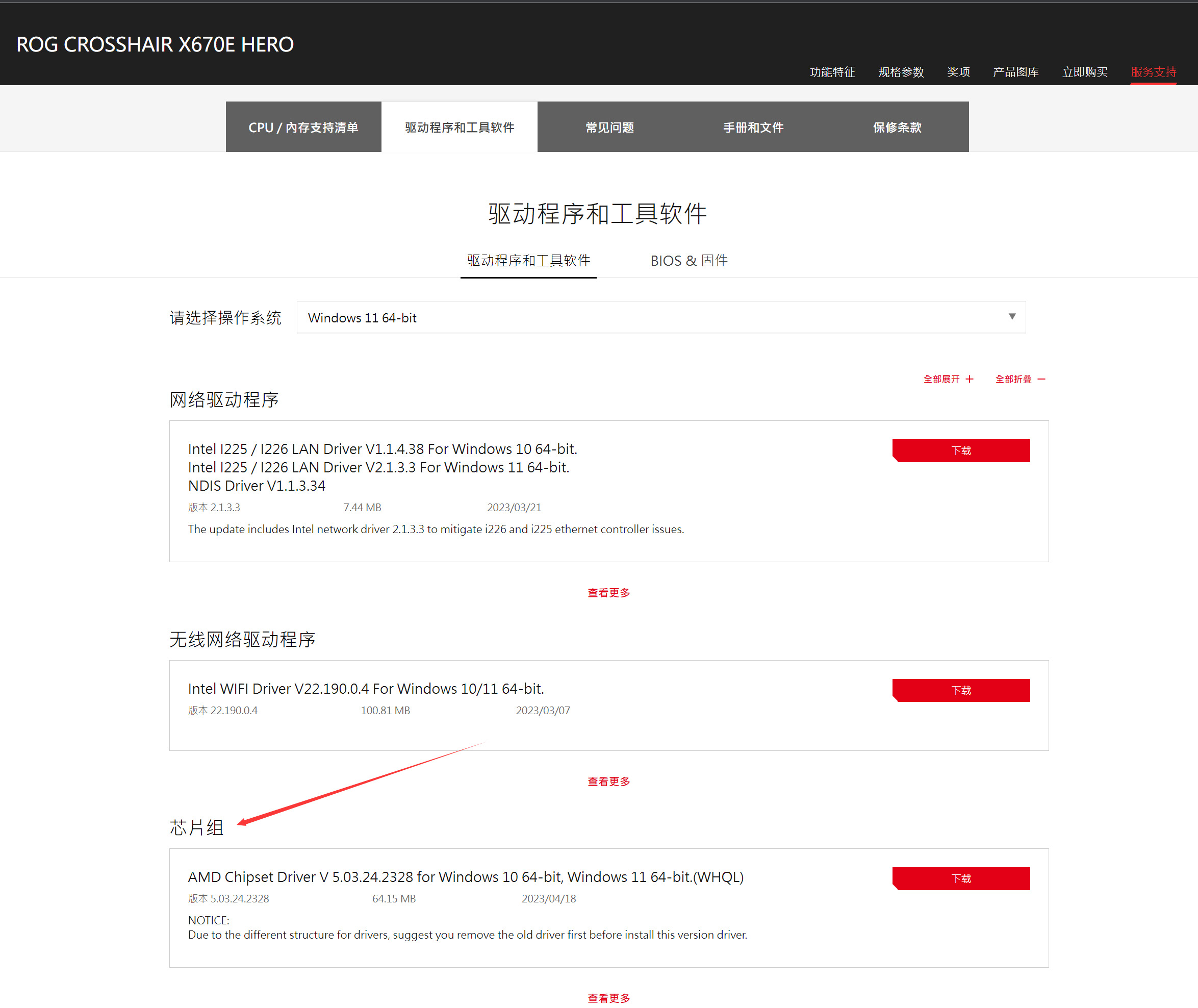Open the 常见问题 tab
This screenshot has height=1008, width=1198.
(x=609, y=127)
